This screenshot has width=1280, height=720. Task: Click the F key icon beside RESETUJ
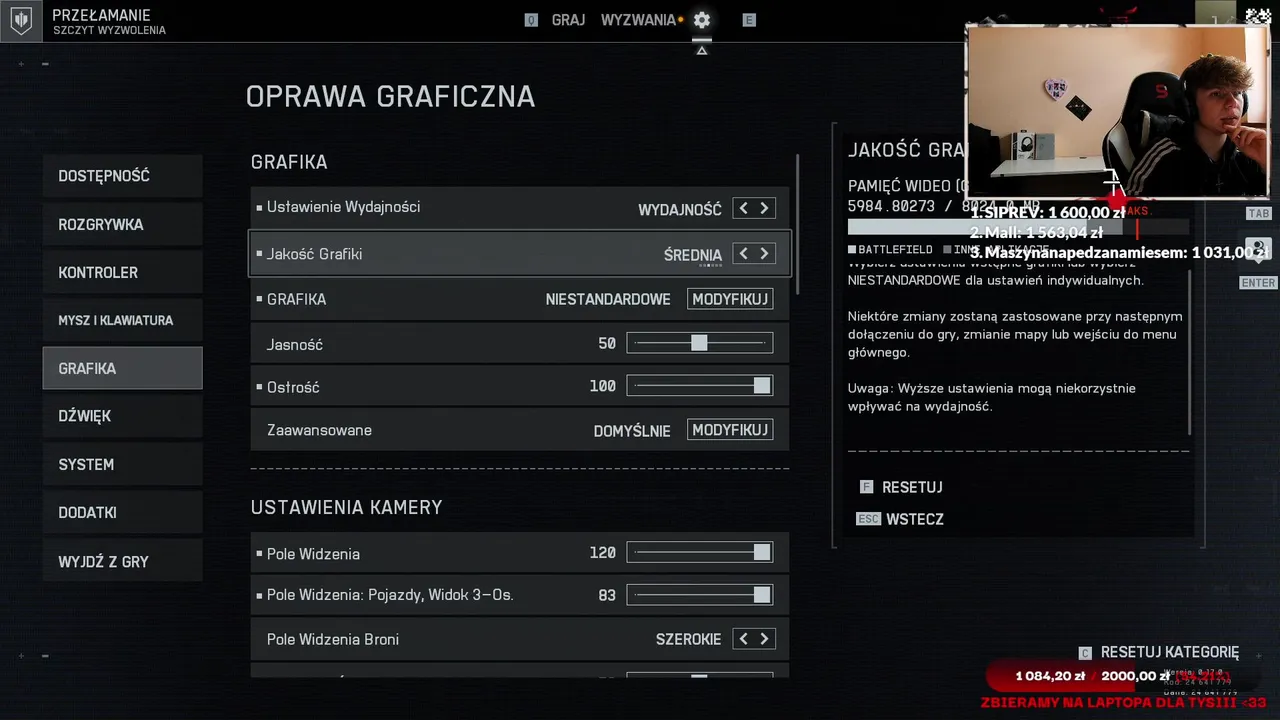(x=866, y=487)
